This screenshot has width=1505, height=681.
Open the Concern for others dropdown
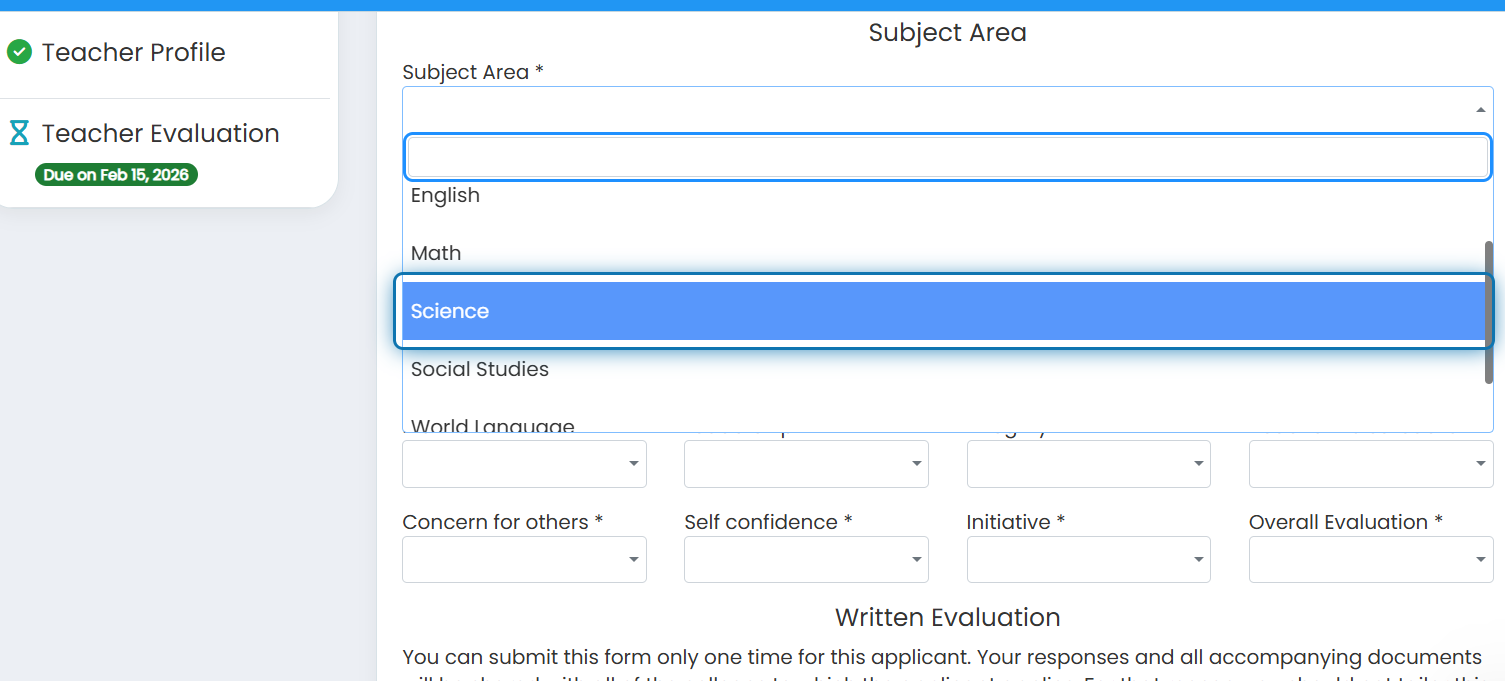point(524,559)
